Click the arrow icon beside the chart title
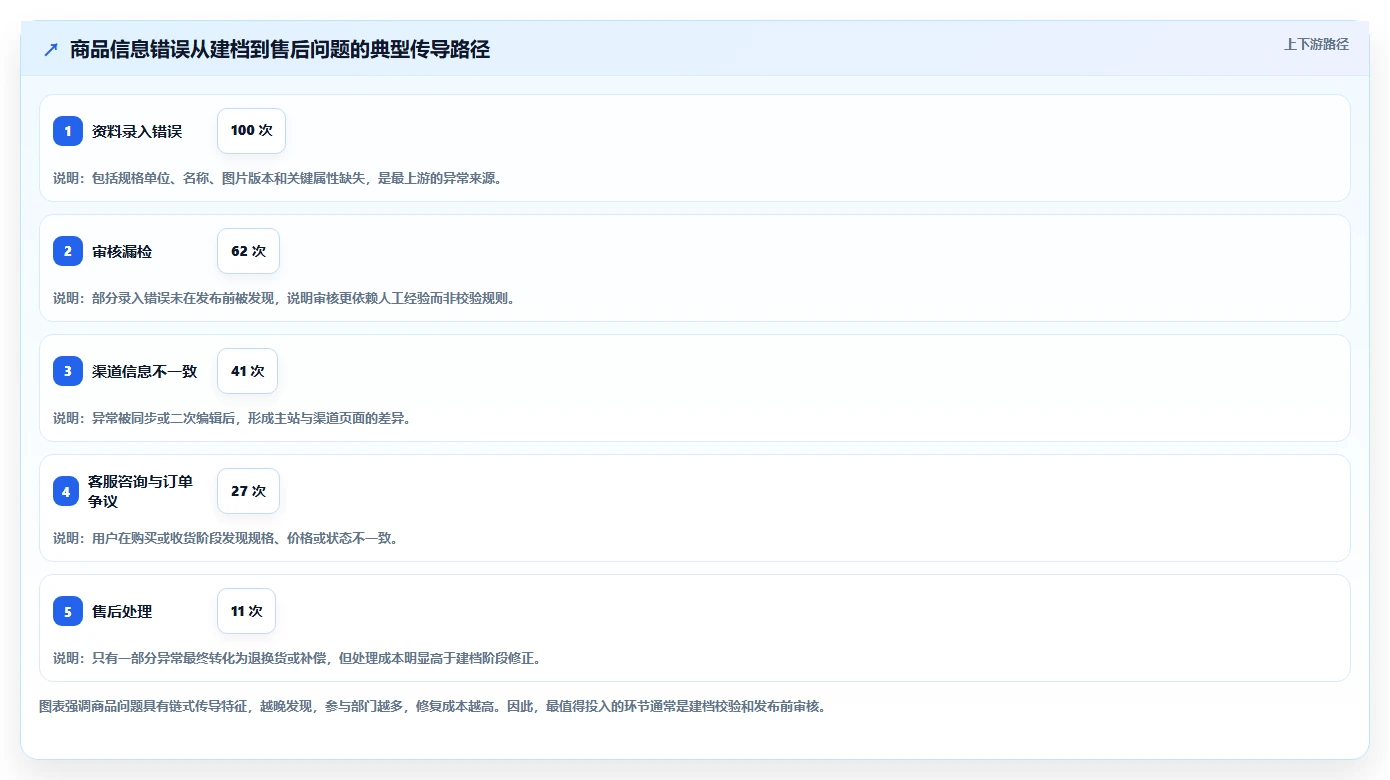 (x=51, y=49)
